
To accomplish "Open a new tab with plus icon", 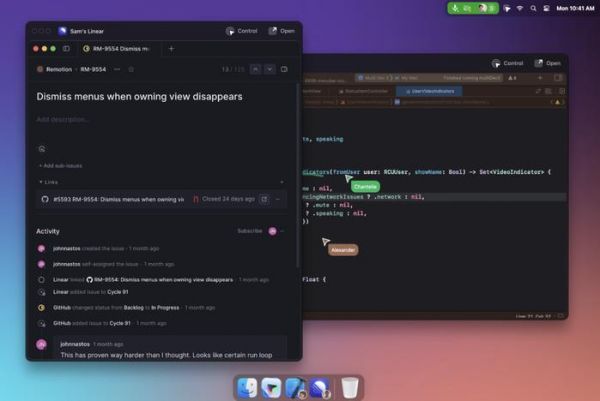I will click(x=171, y=48).
